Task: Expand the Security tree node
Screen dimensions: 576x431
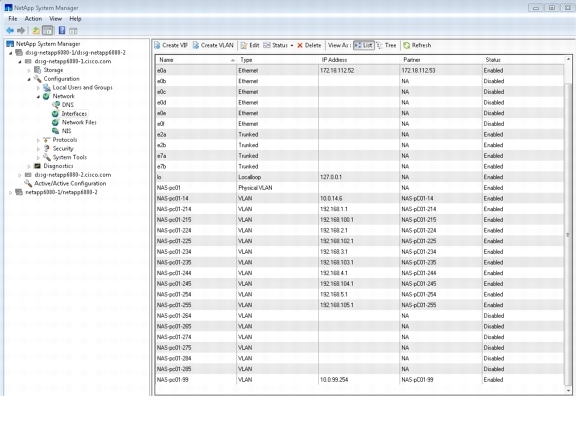Action: (38, 149)
